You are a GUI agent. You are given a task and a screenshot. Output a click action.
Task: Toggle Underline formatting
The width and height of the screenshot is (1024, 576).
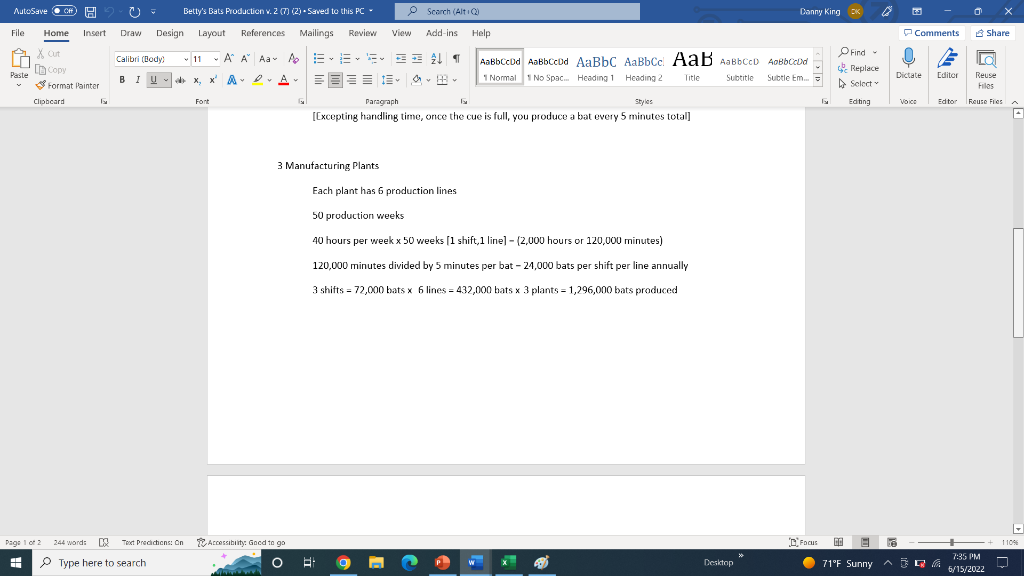[x=153, y=80]
